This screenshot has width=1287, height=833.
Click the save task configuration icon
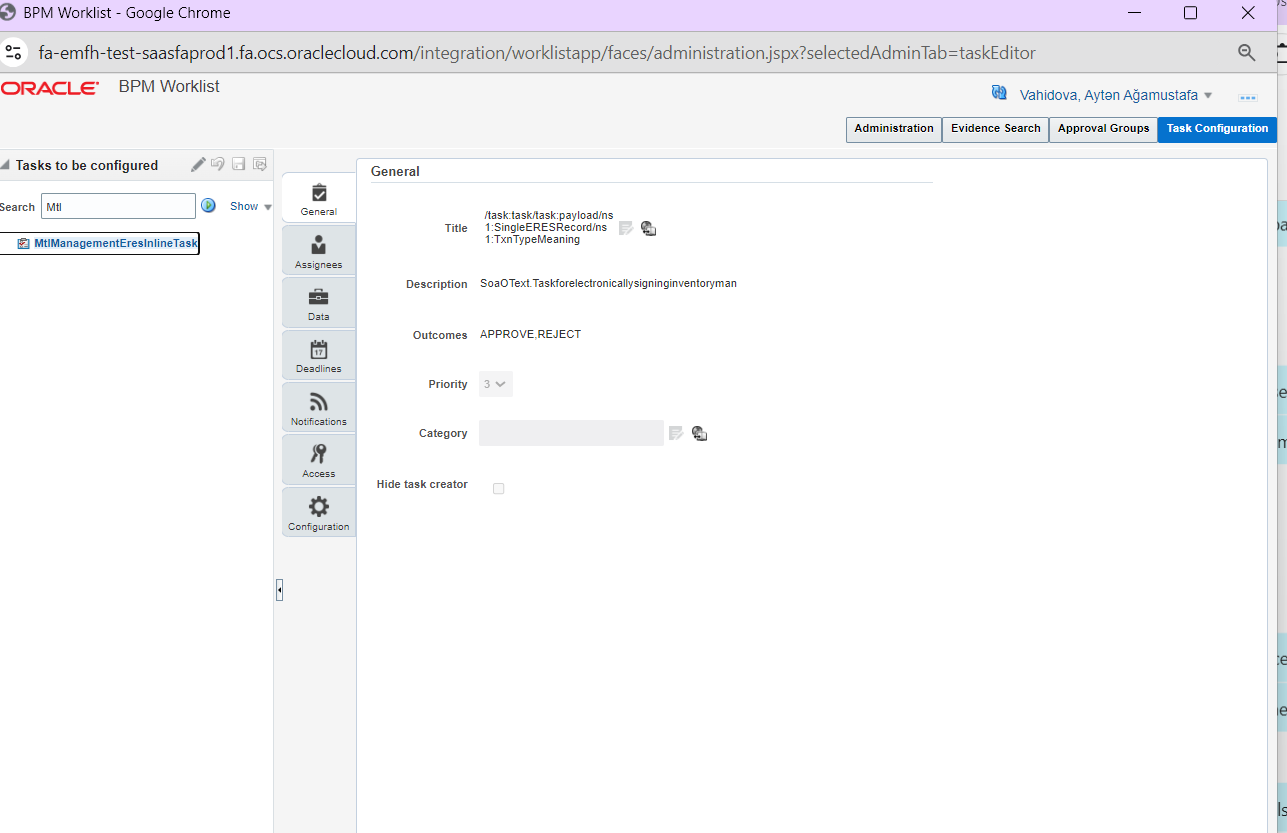pos(238,164)
